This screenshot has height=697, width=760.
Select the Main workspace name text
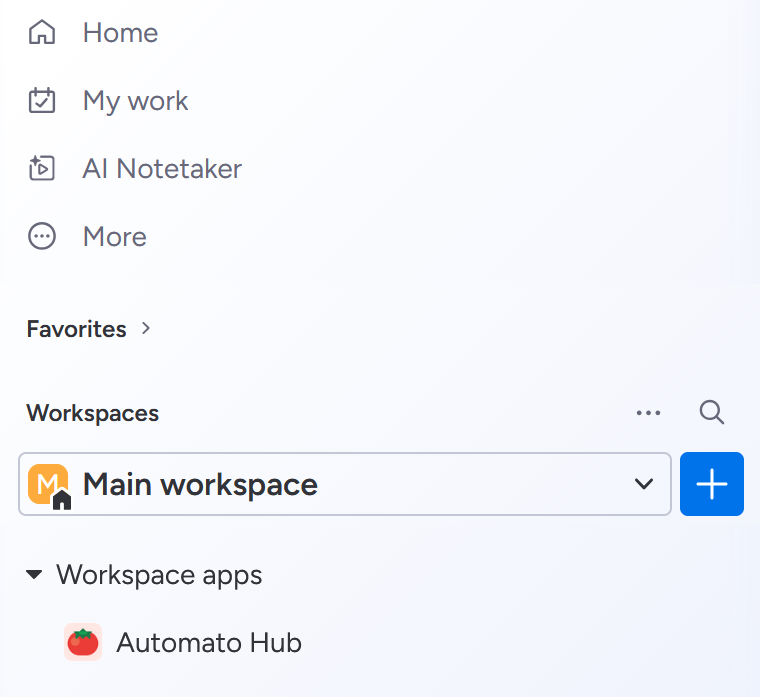[200, 485]
